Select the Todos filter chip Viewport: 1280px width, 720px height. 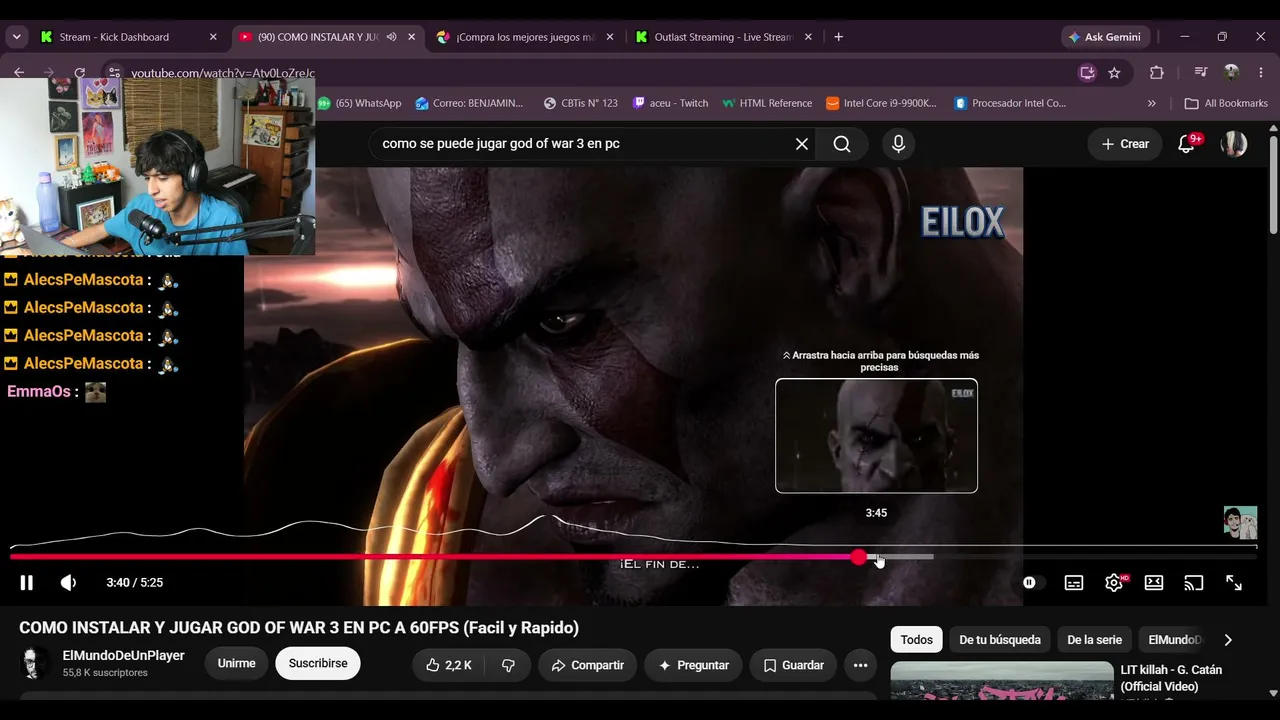916,640
